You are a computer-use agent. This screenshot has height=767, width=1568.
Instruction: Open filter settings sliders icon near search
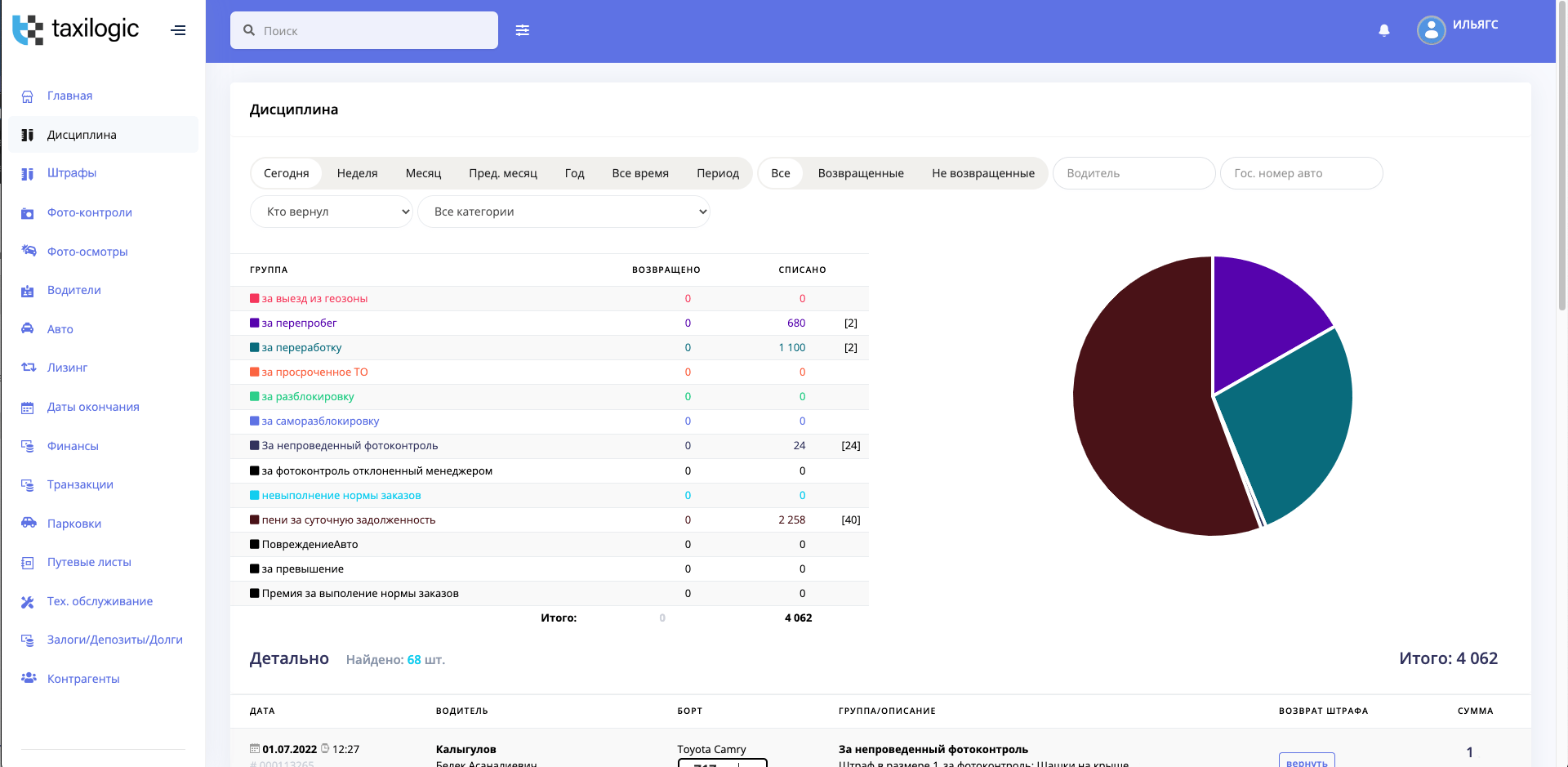point(523,30)
